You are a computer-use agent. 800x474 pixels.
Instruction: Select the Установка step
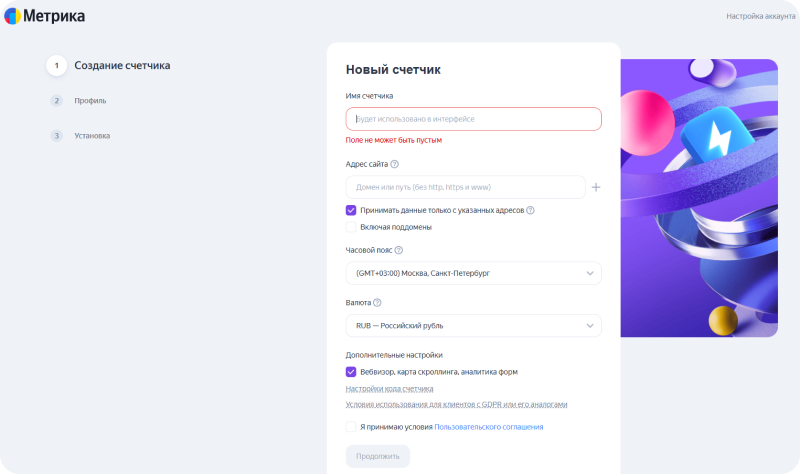pyautogui.click(x=92, y=136)
